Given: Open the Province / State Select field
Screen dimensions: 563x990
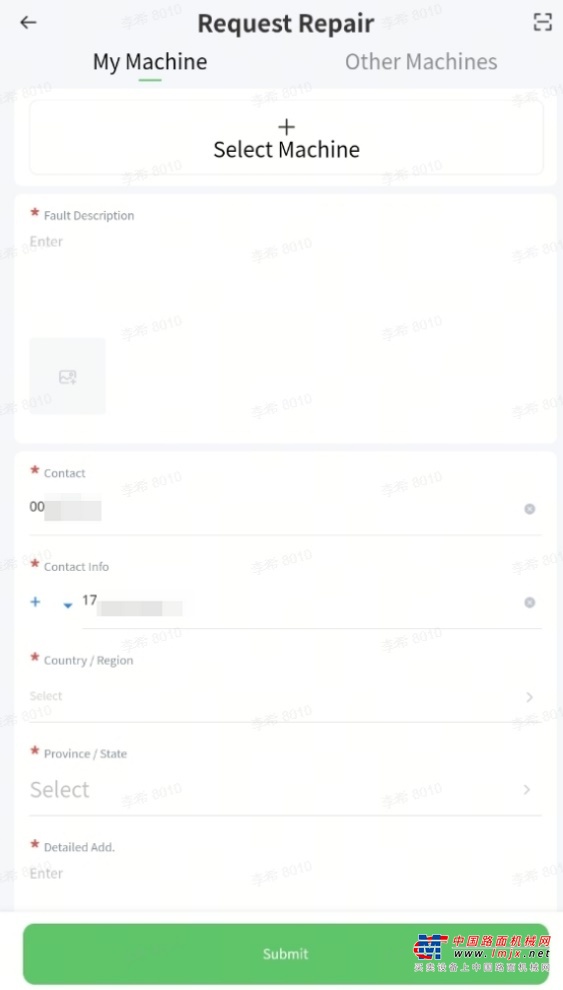Looking at the screenshot, I should [x=285, y=790].
